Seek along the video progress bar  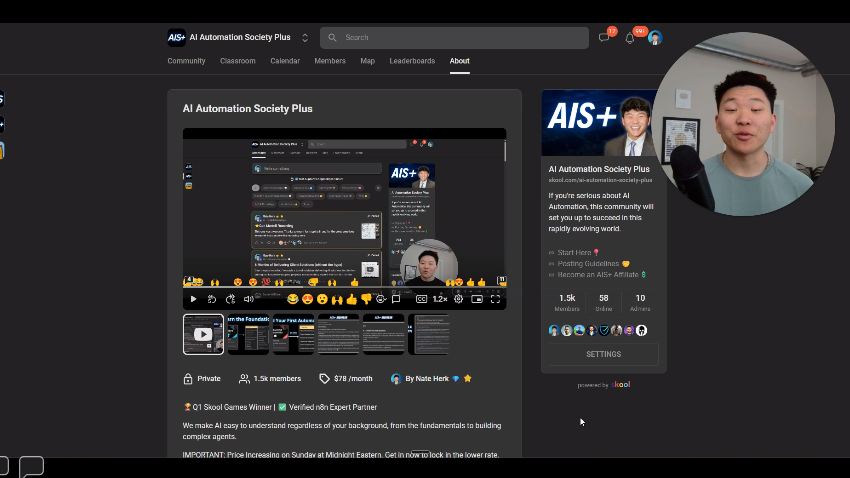(344, 288)
